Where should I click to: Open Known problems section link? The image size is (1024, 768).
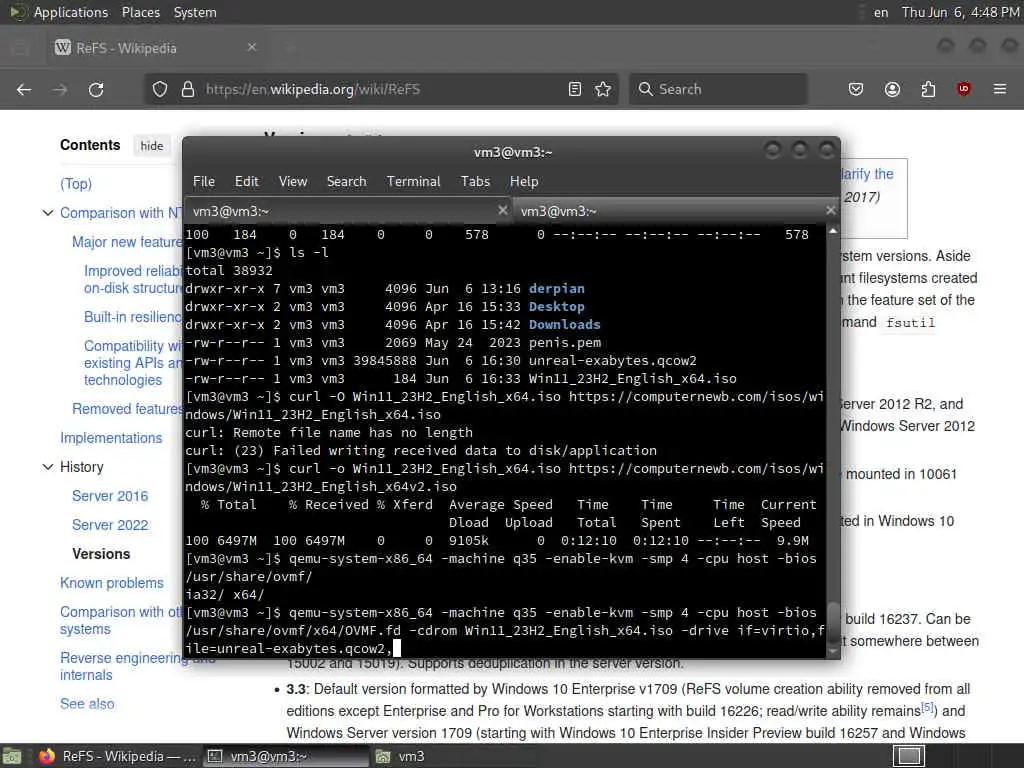pyautogui.click(x=112, y=583)
